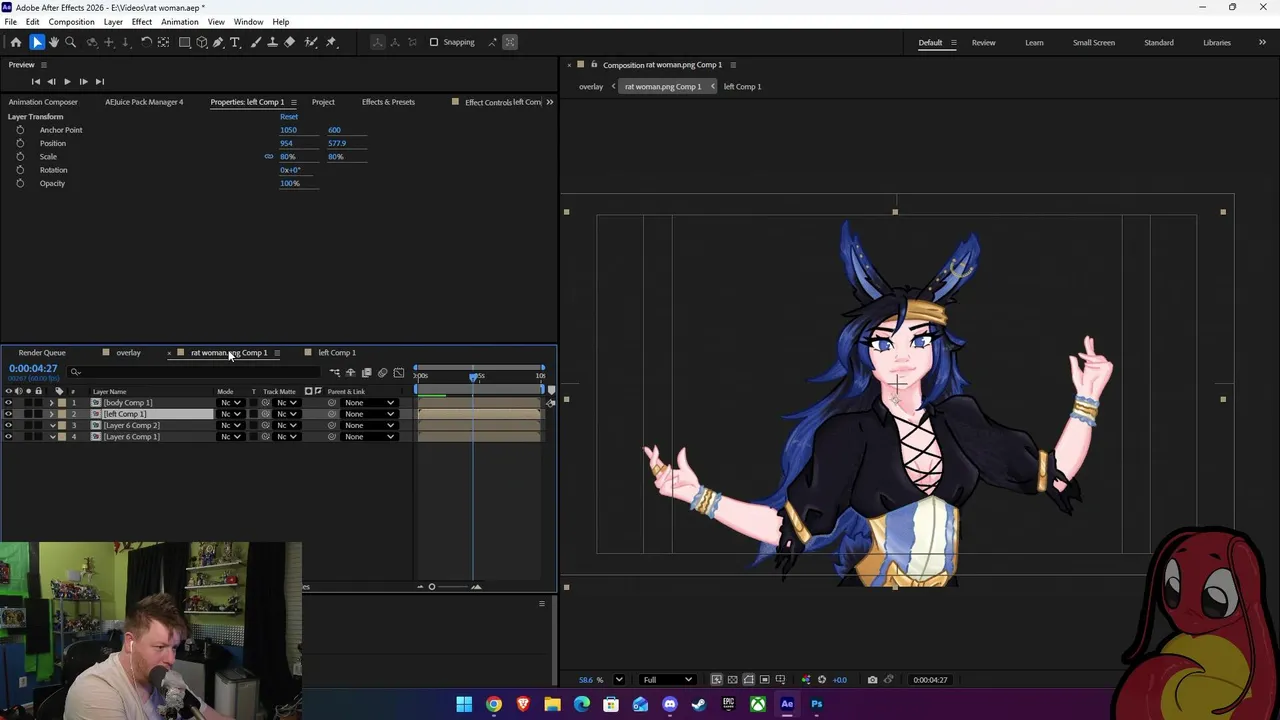This screenshot has width=1280, height=720.
Task: Click the Show Channel color icon
Action: point(805,680)
